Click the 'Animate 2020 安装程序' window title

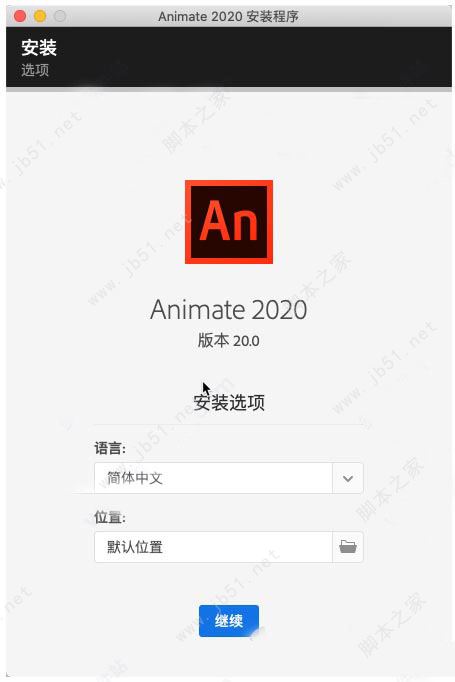(x=228, y=17)
